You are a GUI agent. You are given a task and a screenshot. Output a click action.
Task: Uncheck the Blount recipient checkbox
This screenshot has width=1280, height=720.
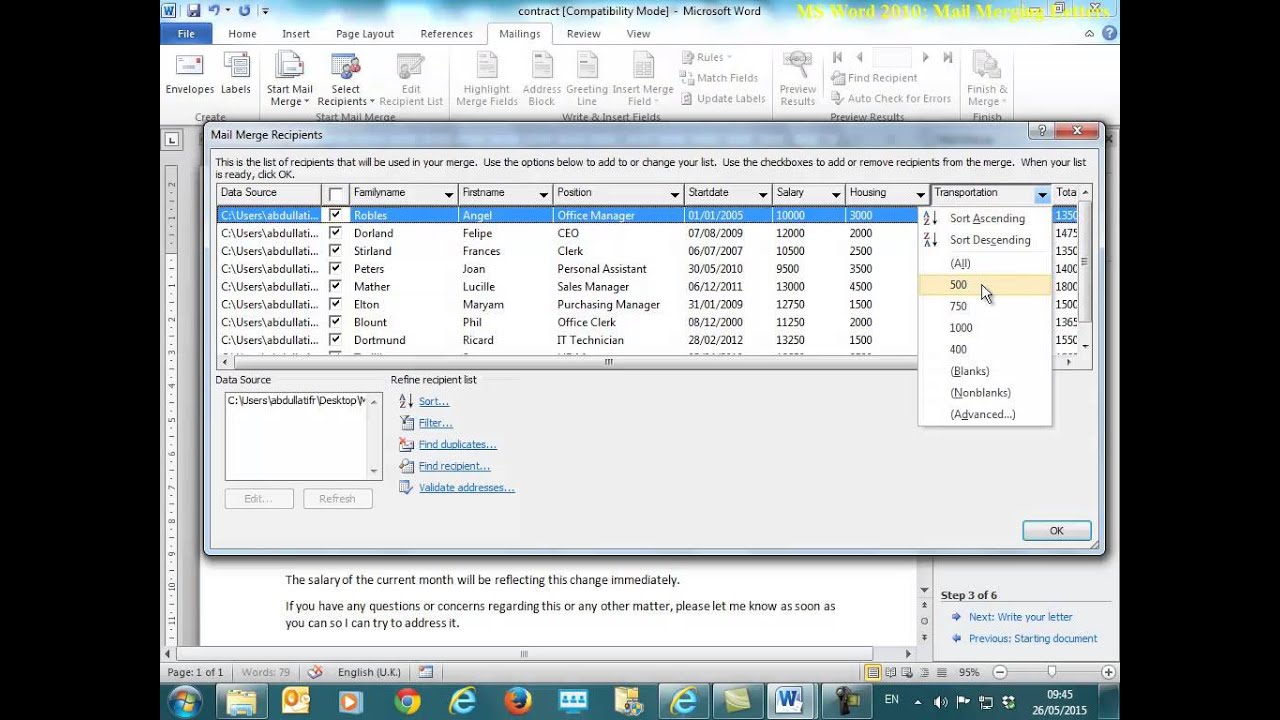tap(336, 322)
